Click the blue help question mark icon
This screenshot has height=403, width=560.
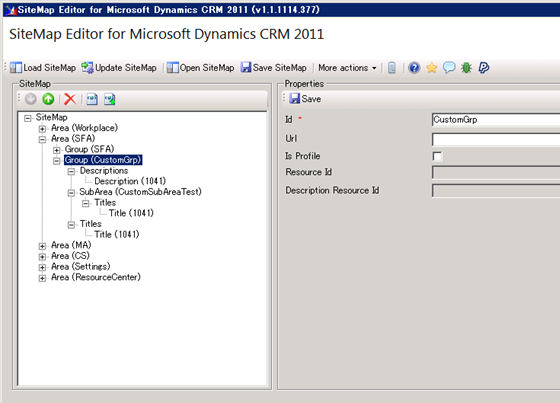(414, 68)
